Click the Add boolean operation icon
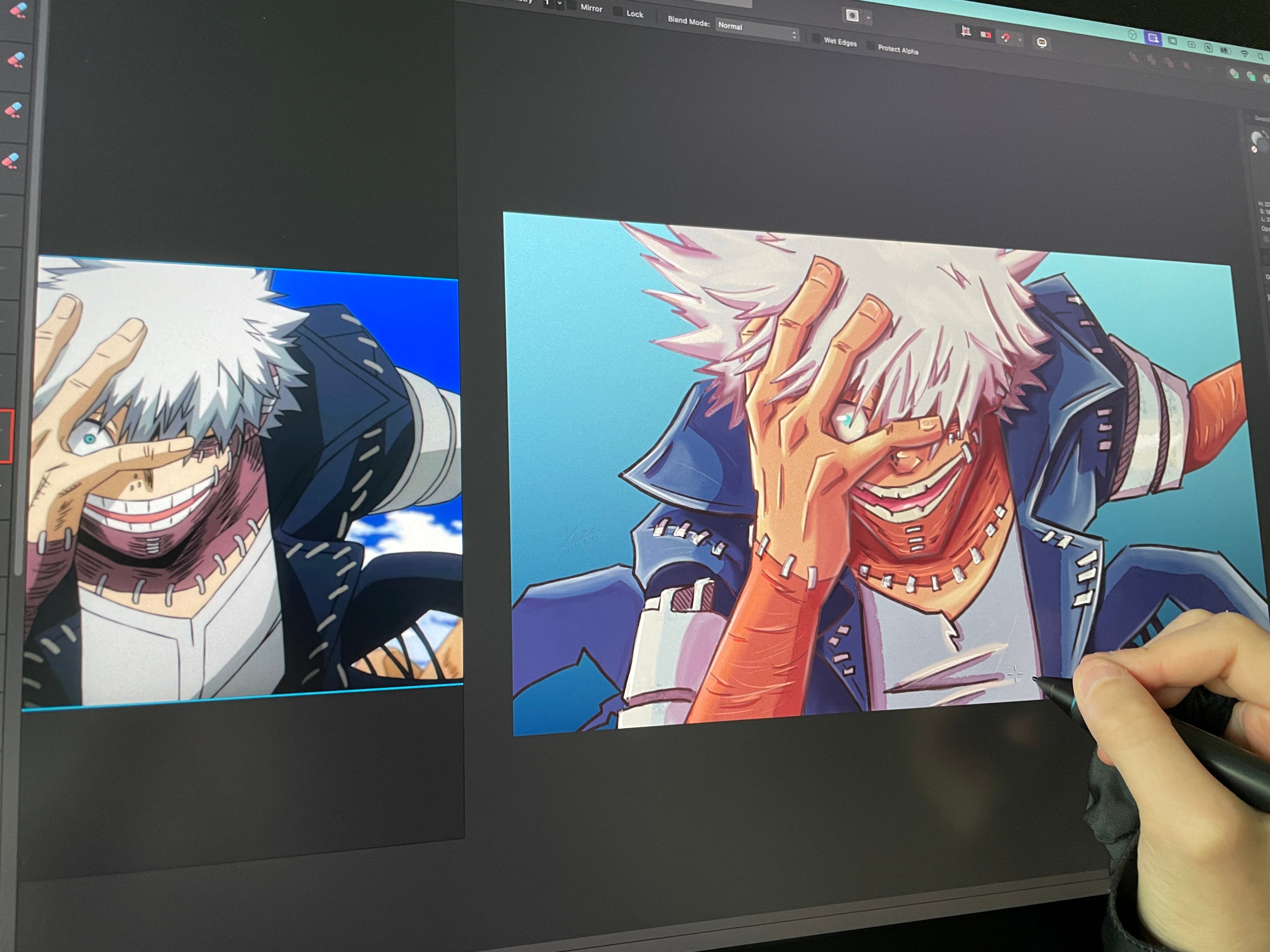This screenshot has width=1270, height=952. point(1234,73)
